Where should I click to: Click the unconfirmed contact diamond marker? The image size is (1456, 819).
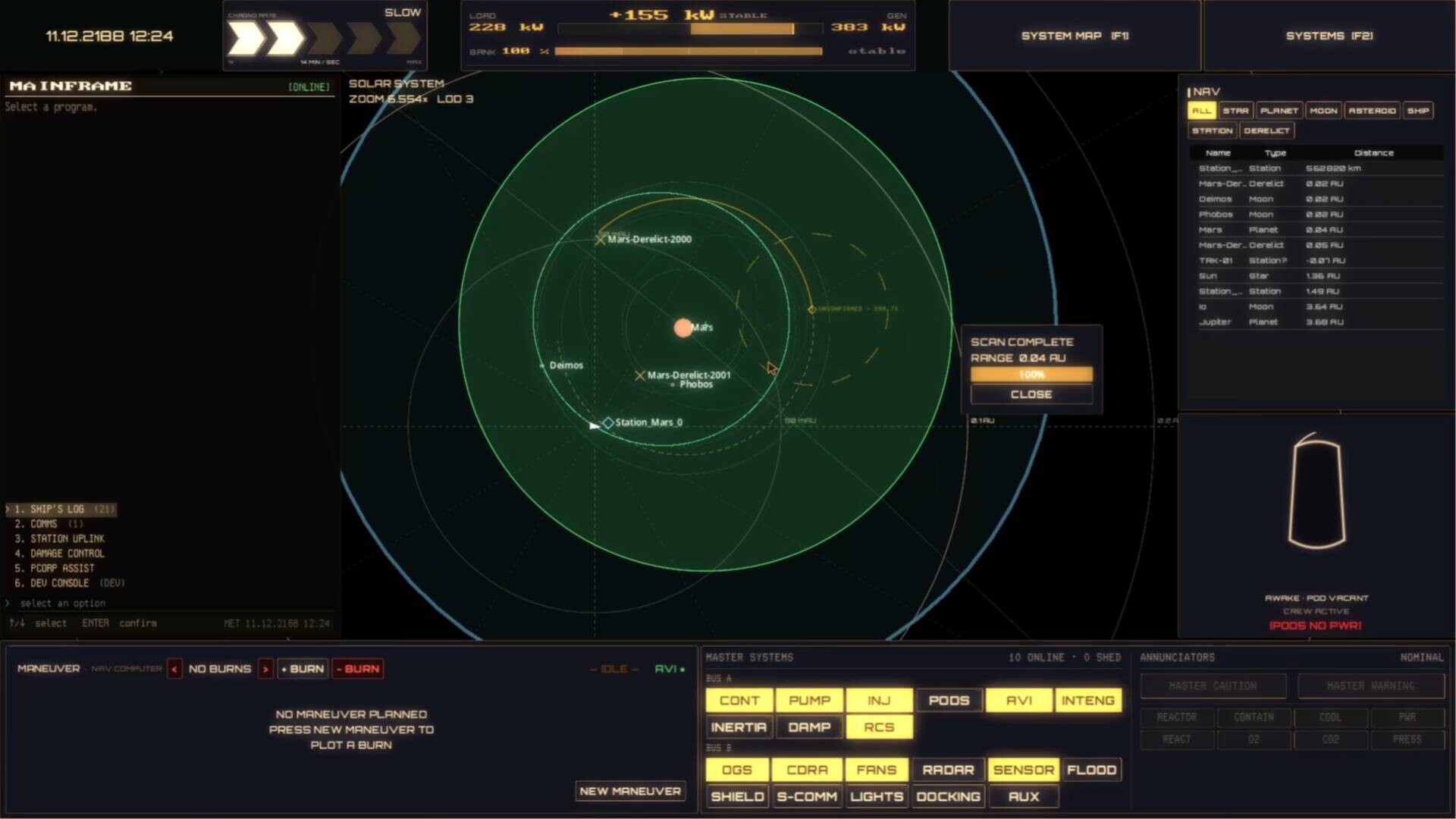[812, 309]
